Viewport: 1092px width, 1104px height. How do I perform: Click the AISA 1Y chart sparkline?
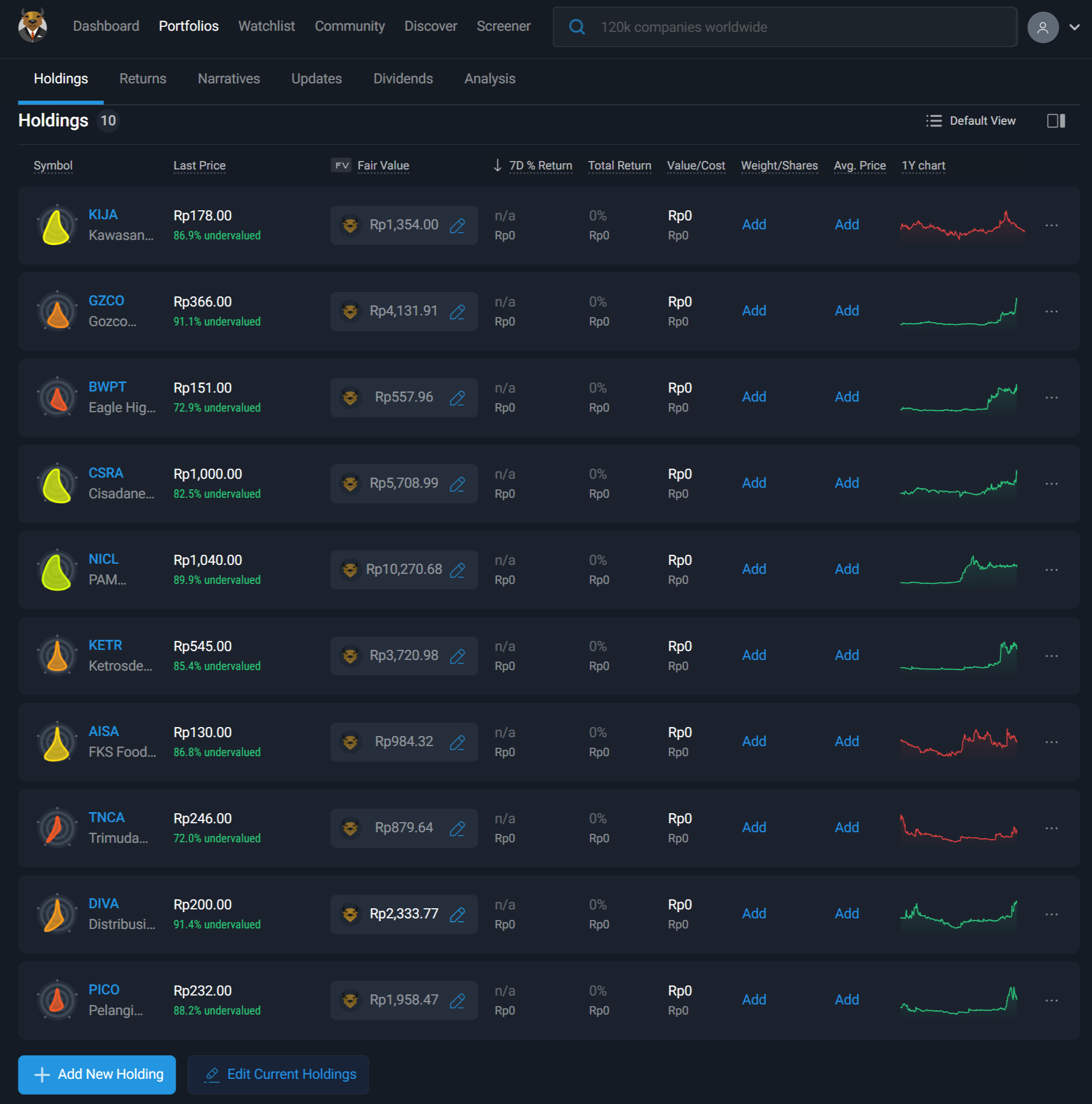958,742
